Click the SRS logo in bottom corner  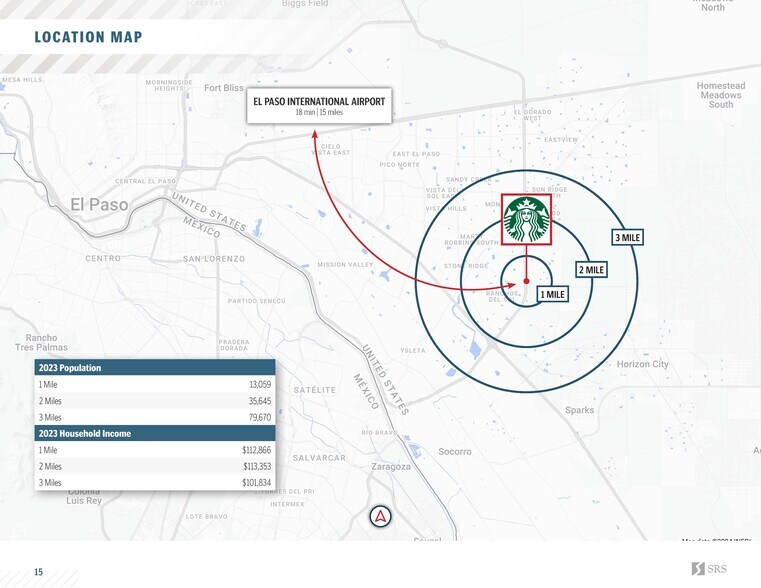(711, 569)
